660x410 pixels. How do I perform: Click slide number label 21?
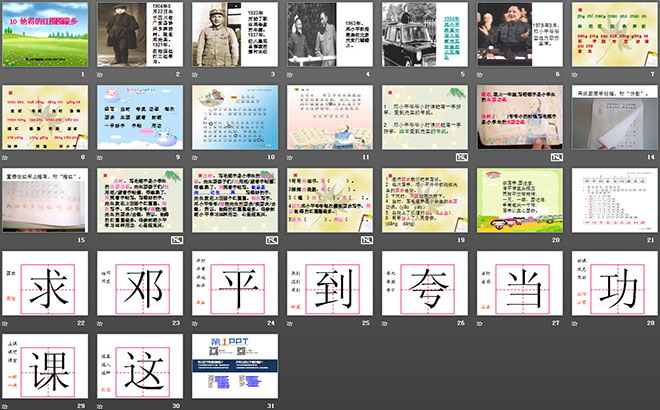coord(650,240)
